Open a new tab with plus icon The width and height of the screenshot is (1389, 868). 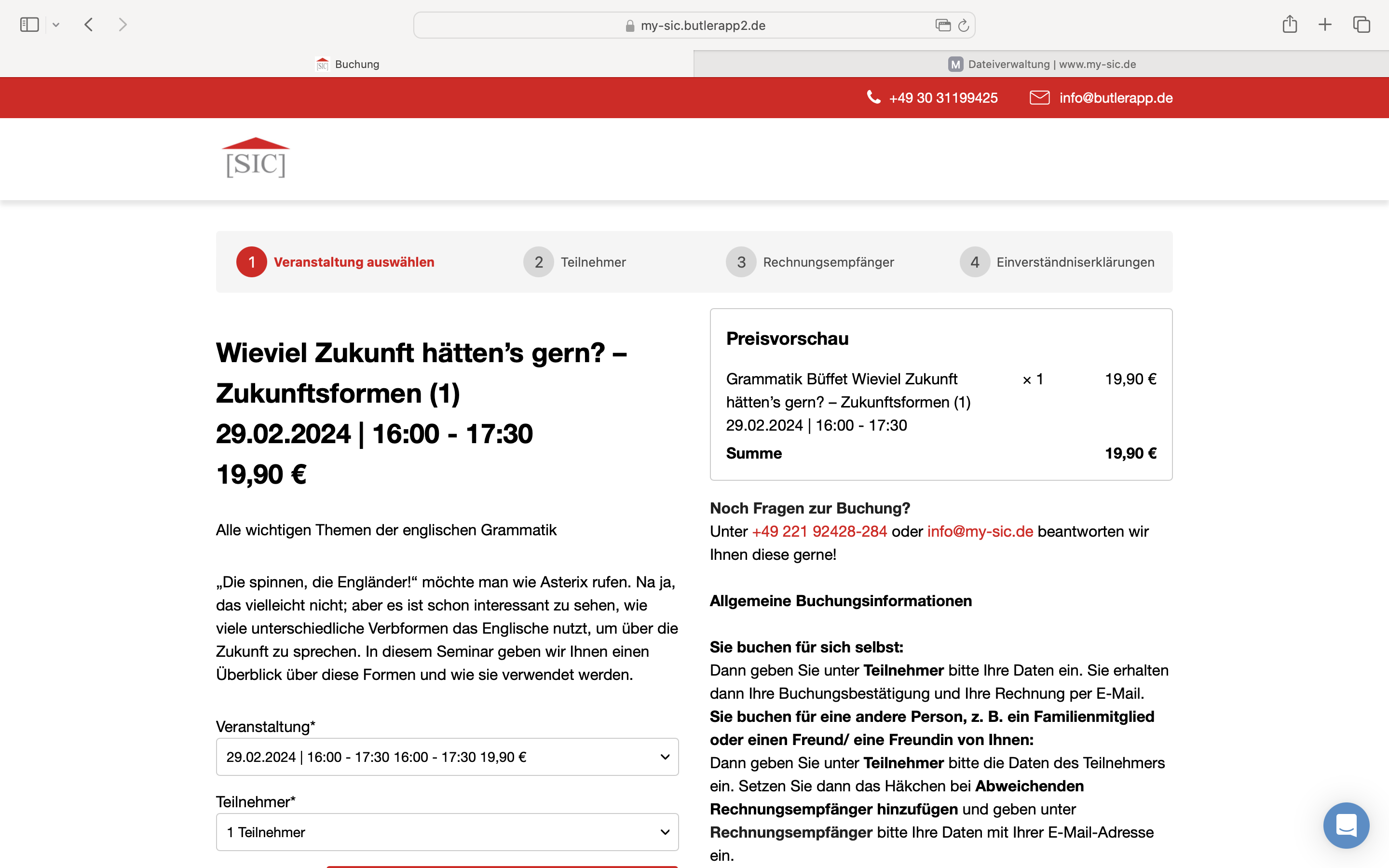(x=1325, y=25)
